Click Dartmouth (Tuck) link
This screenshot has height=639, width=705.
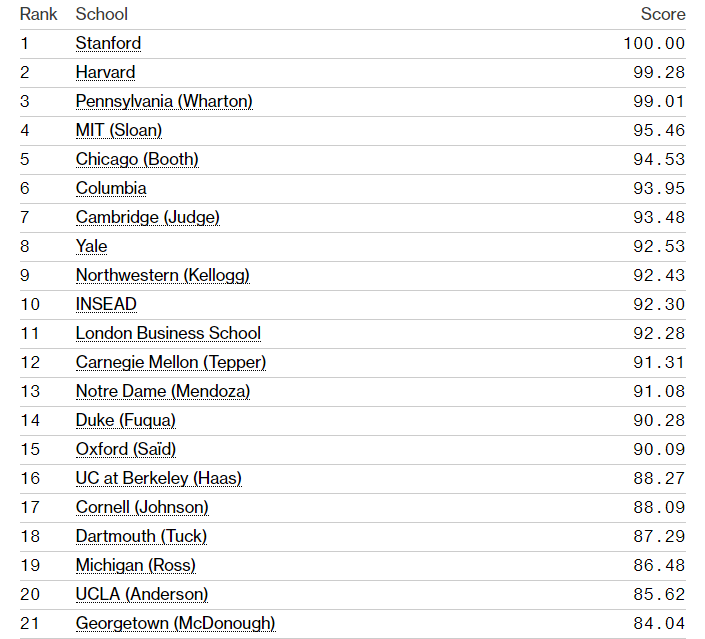[141, 536]
